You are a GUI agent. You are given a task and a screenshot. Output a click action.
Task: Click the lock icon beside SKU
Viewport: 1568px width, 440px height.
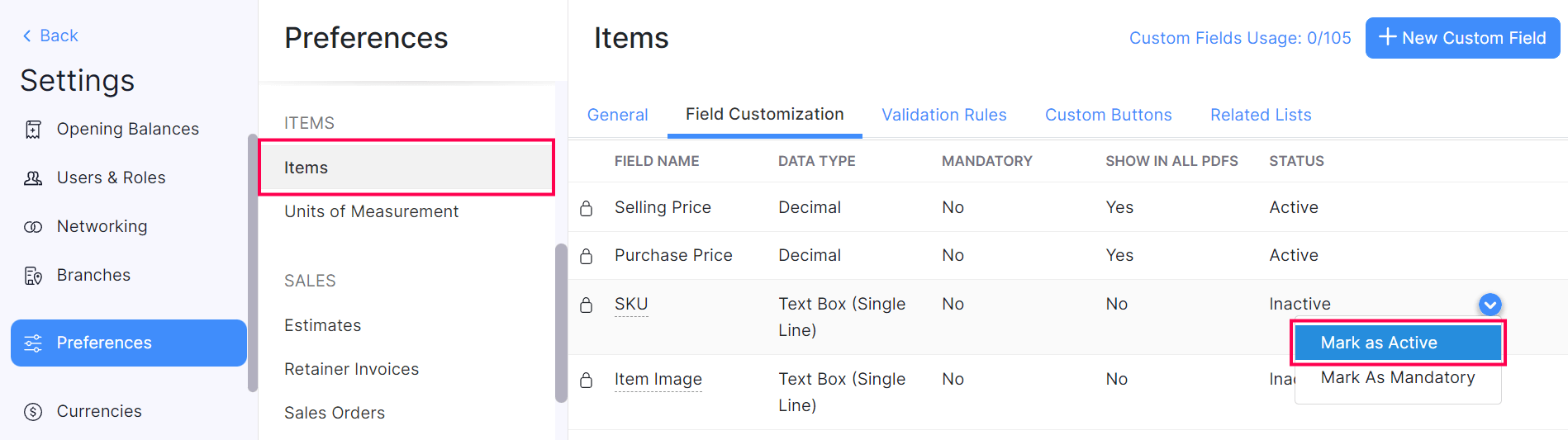(587, 305)
